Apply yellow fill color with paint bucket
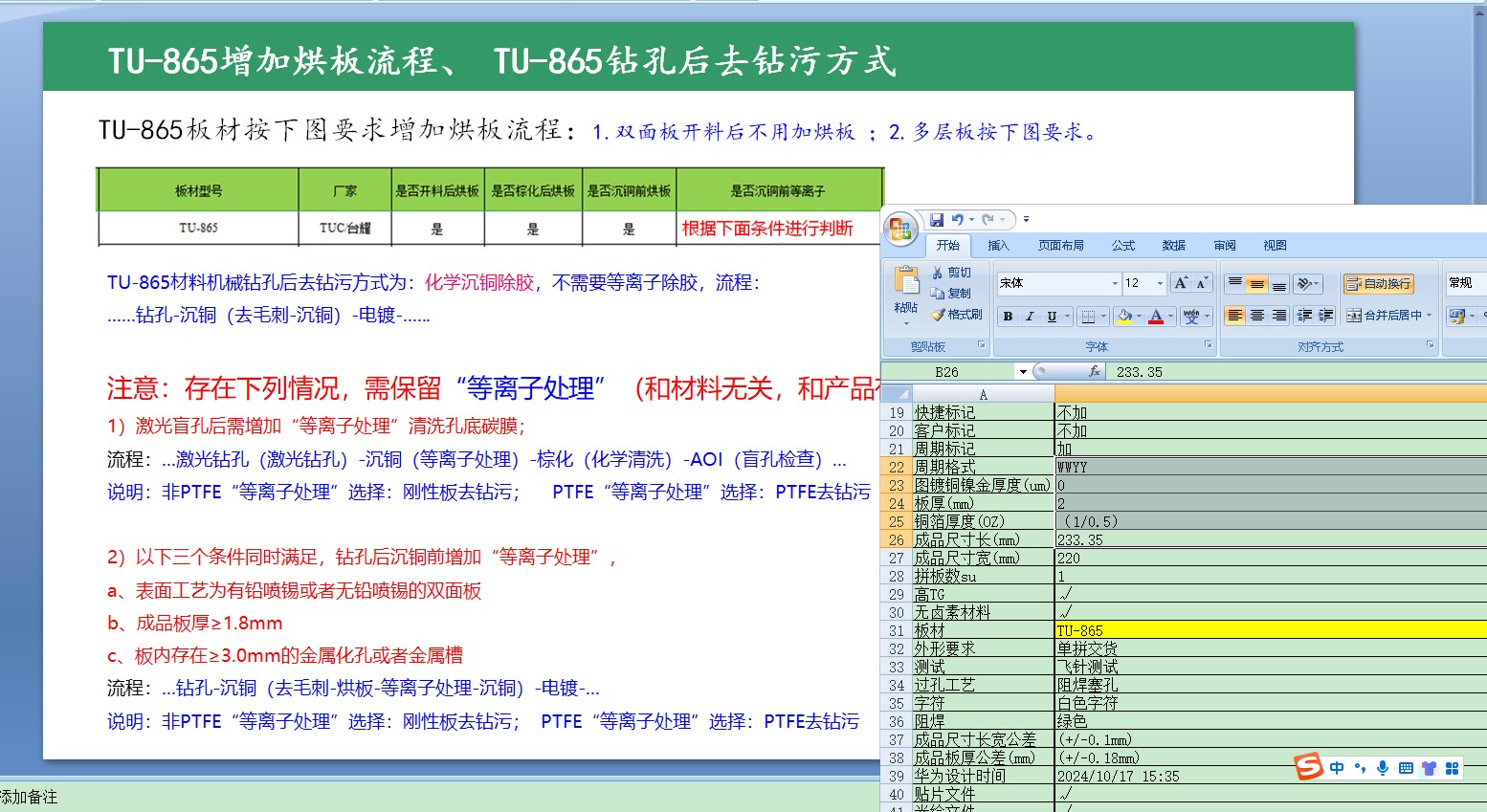The width and height of the screenshot is (1487, 812). pos(1125,317)
